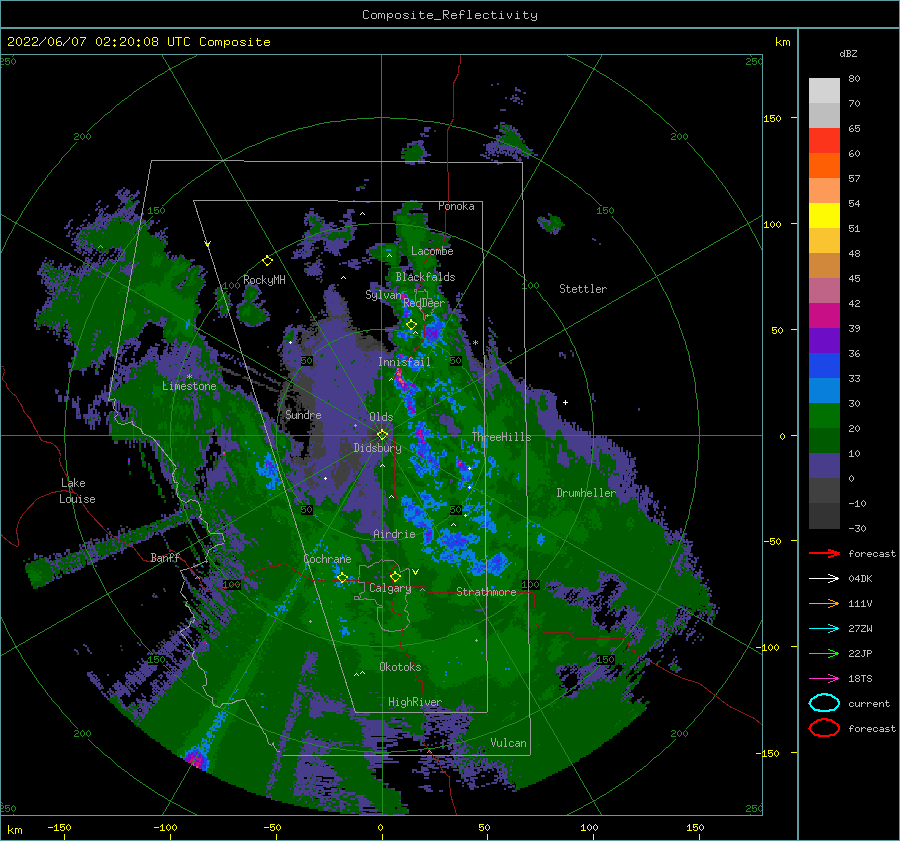Select the light blue 30–33 dBZ swatch
900x841 pixels.
pos(824,390)
